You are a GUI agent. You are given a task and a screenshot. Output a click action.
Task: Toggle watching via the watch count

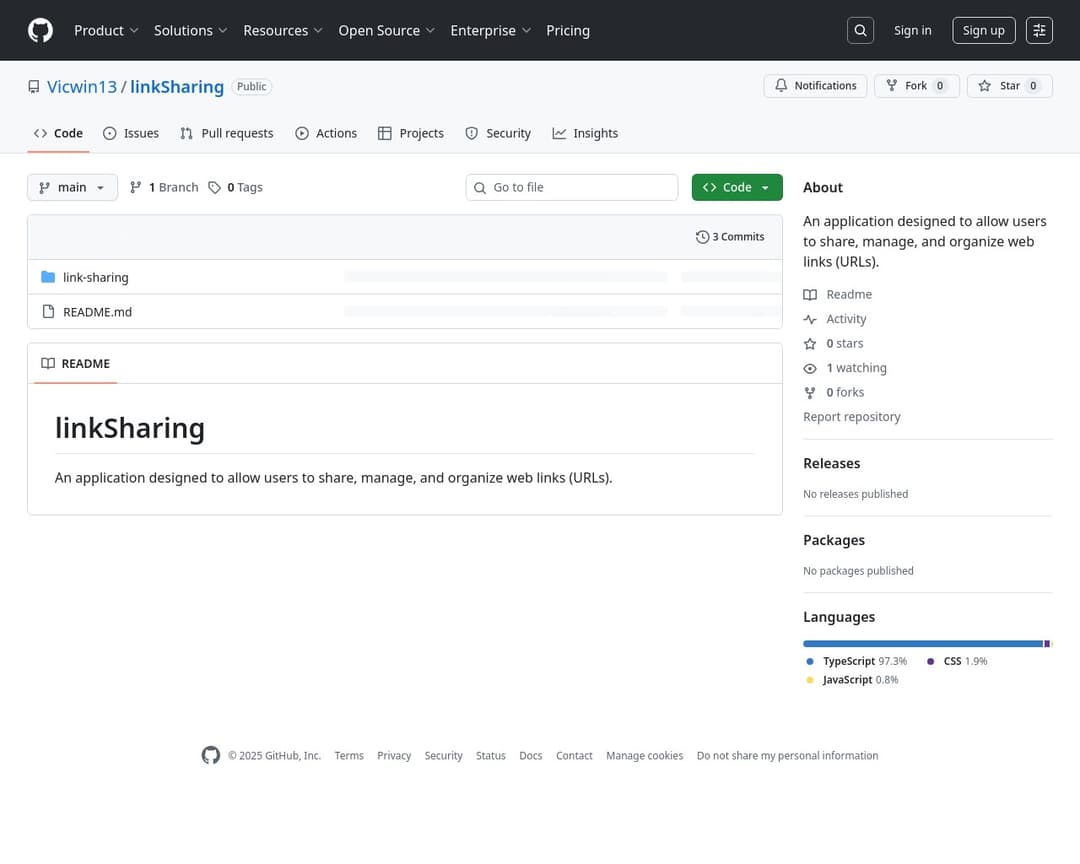pos(856,367)
